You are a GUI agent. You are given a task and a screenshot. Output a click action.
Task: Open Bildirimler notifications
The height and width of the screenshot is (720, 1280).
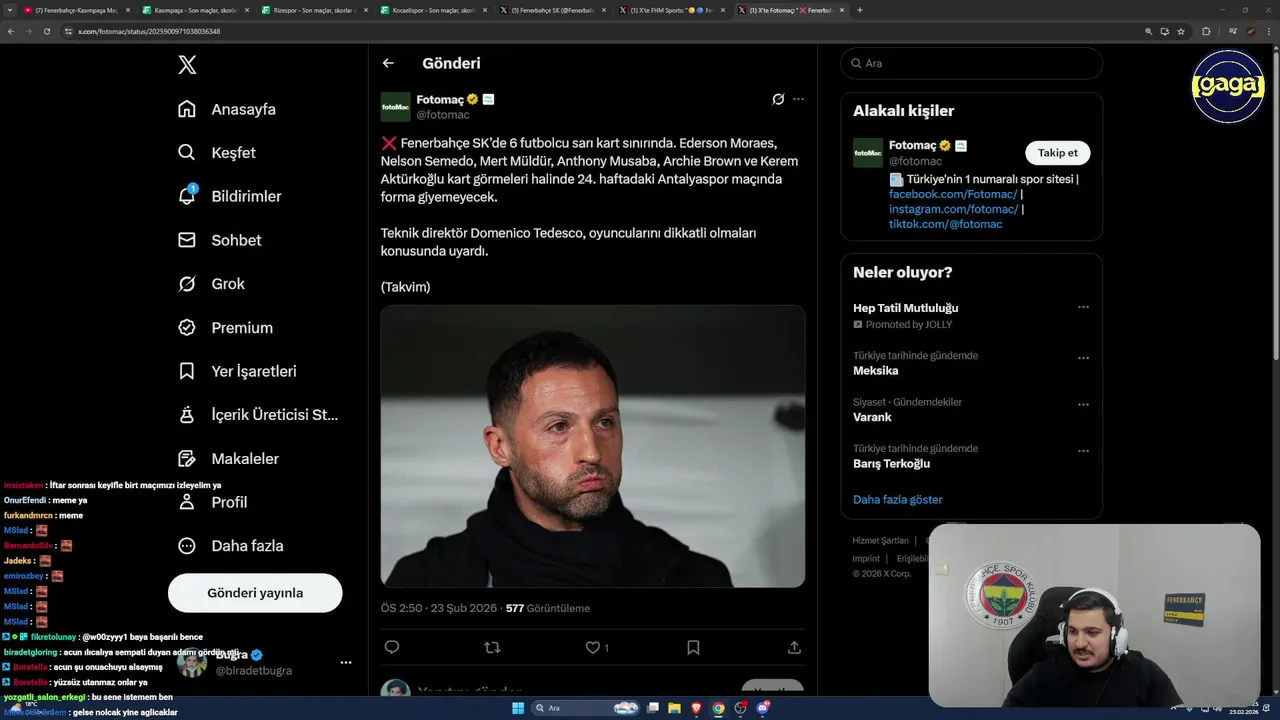(229, 196)
